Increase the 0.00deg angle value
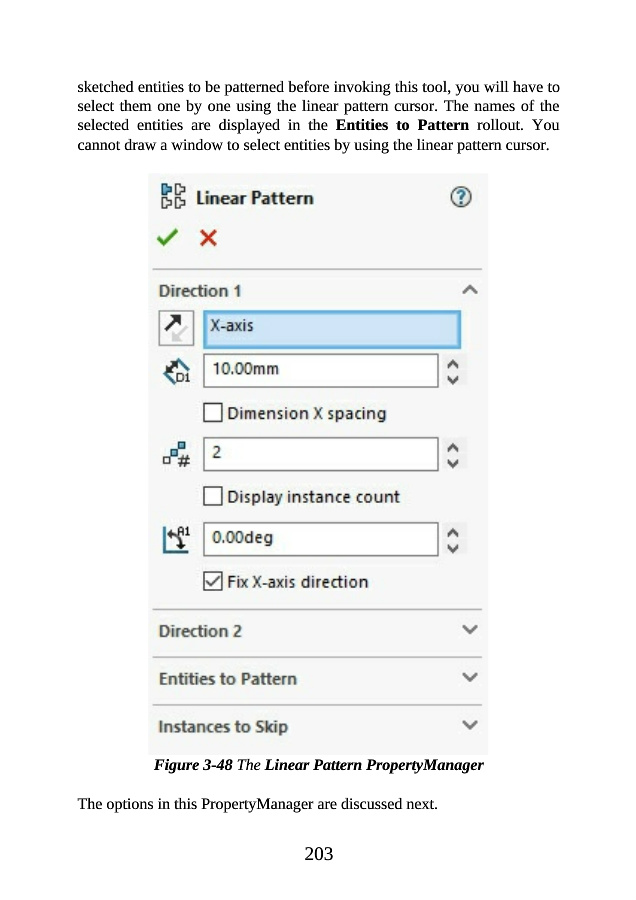This screenshot has height=900, width=636. tap(453, 532)
